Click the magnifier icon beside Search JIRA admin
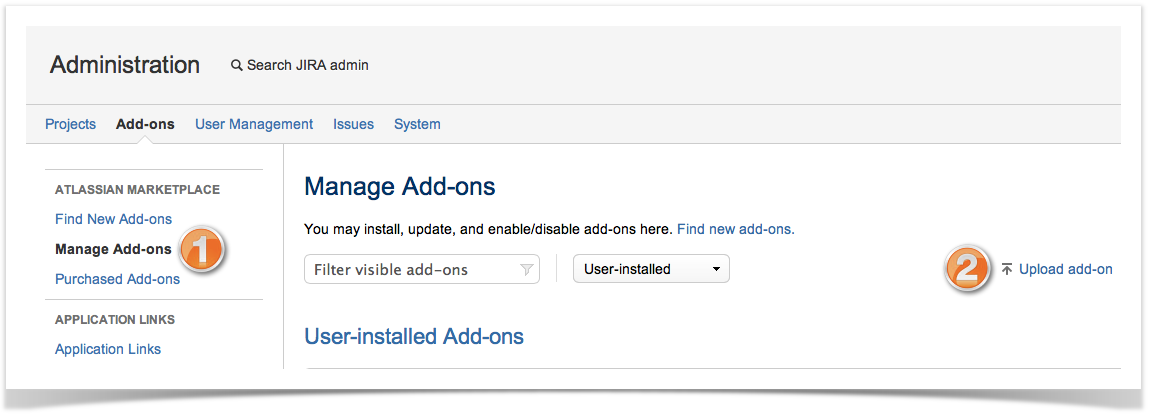 point(237,65)
